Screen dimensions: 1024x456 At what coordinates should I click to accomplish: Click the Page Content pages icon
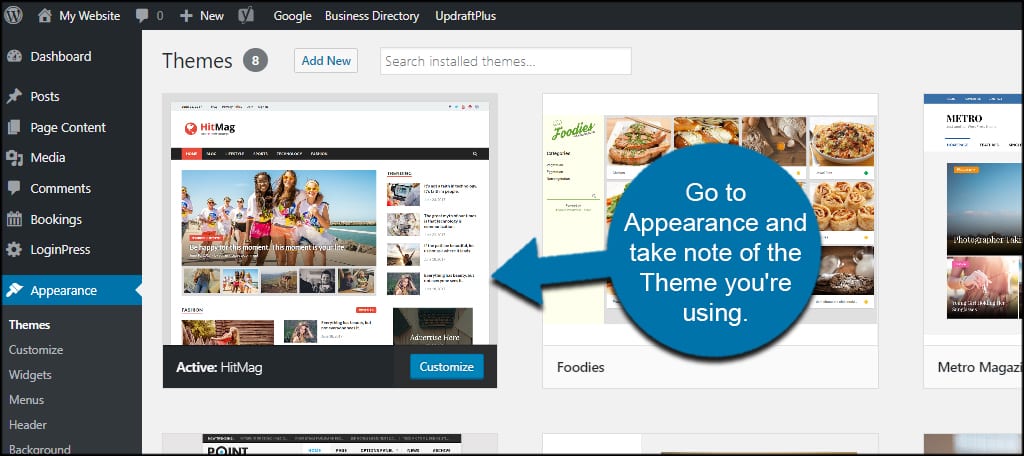[x=14, y=127]
